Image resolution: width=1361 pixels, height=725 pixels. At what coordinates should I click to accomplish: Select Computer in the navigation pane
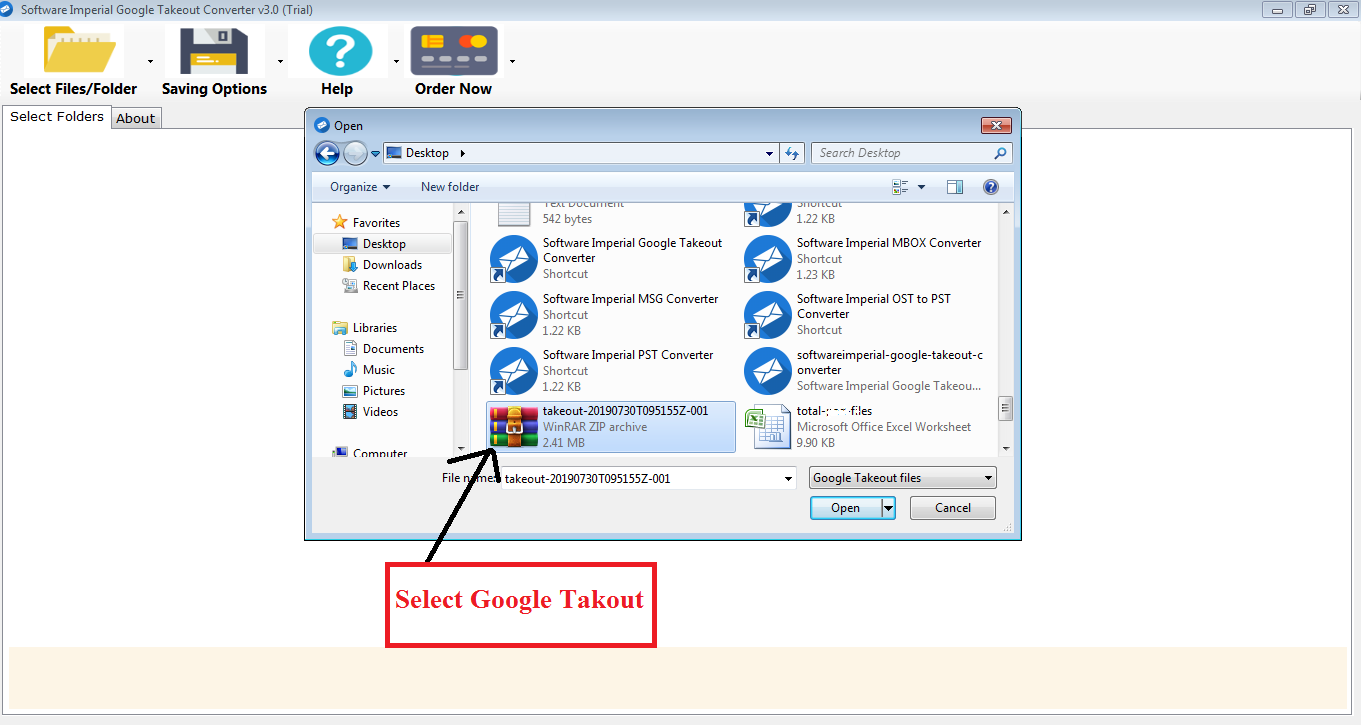click(x=380, y=453)
